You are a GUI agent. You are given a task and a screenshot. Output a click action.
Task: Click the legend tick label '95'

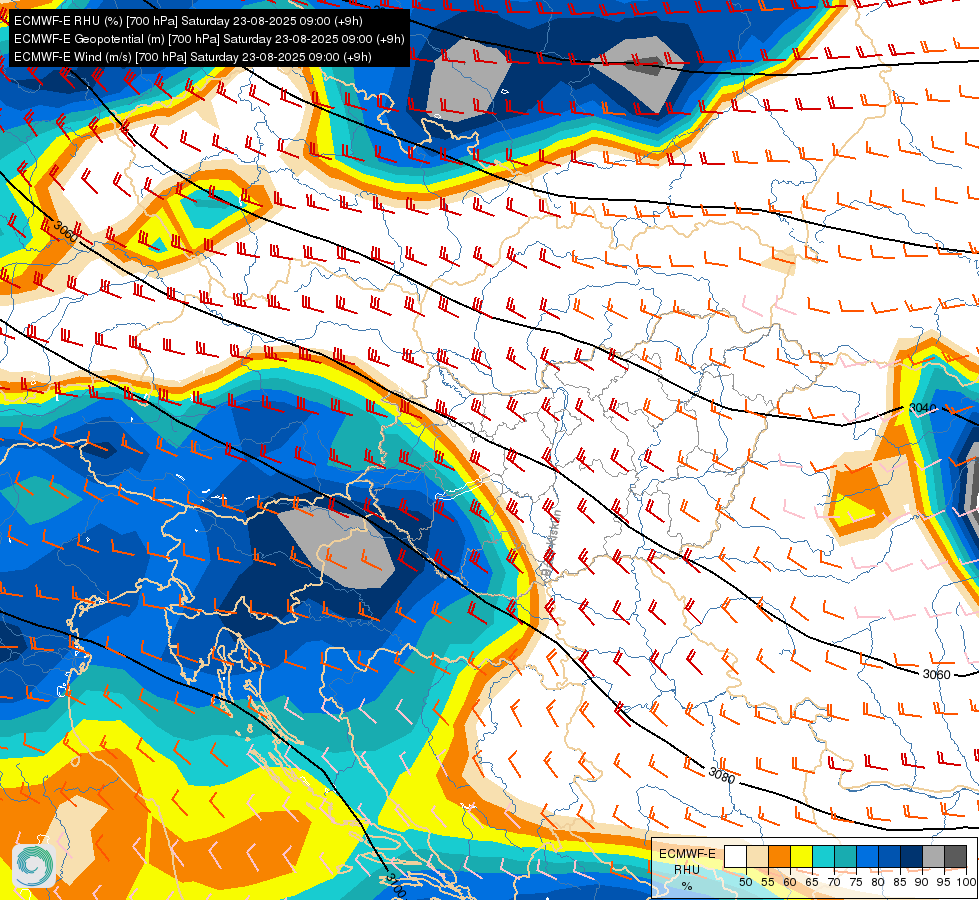[943, 882]
